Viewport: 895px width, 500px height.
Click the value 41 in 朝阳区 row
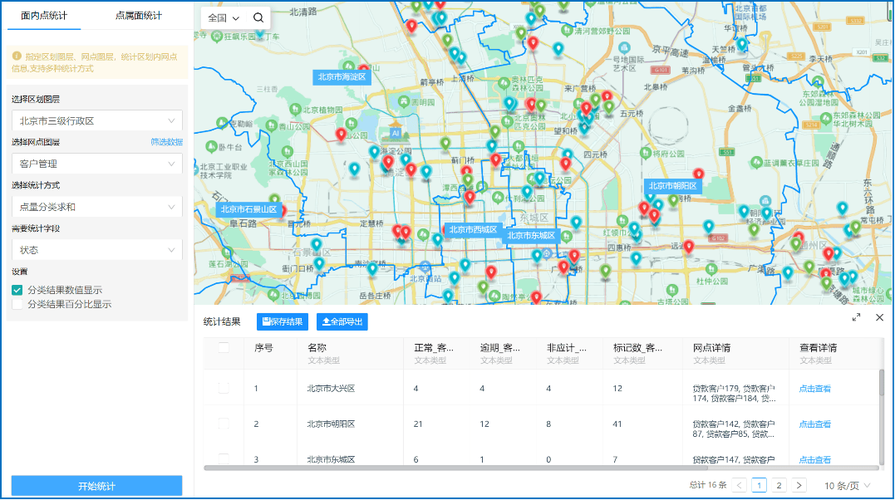(x=617, y=424)
